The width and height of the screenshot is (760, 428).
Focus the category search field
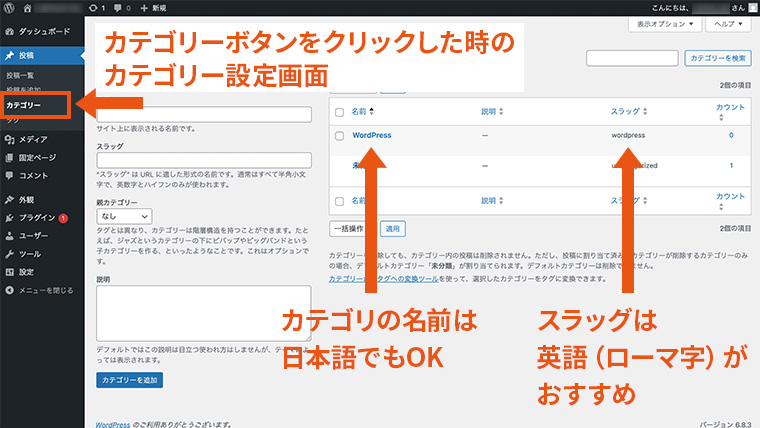632,58
